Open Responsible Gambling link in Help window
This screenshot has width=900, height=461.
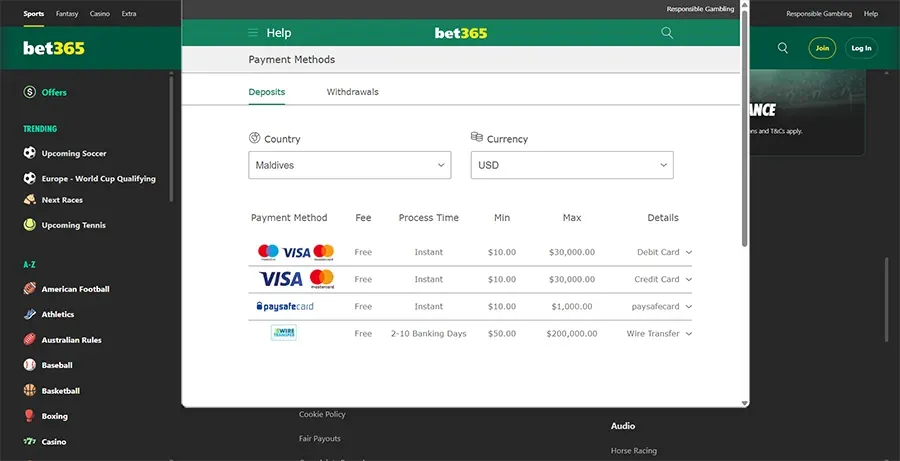pos(700,9)
